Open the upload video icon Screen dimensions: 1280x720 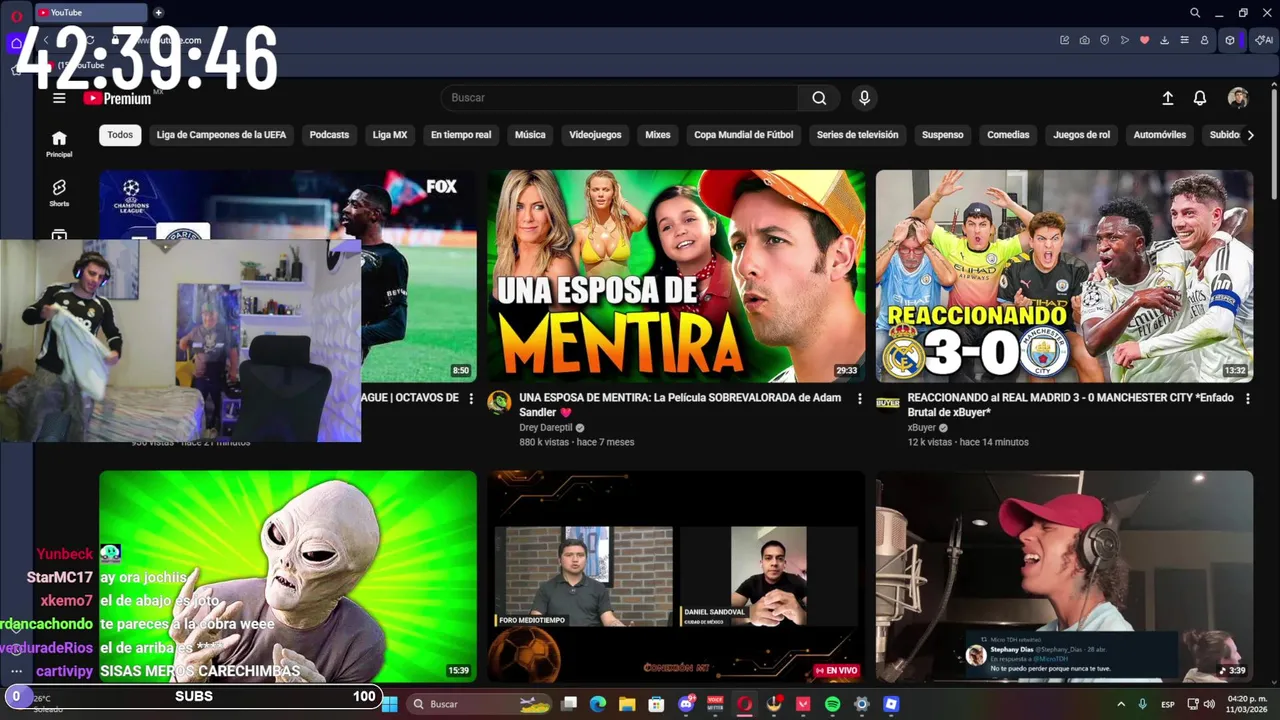tap(1167, 98)
